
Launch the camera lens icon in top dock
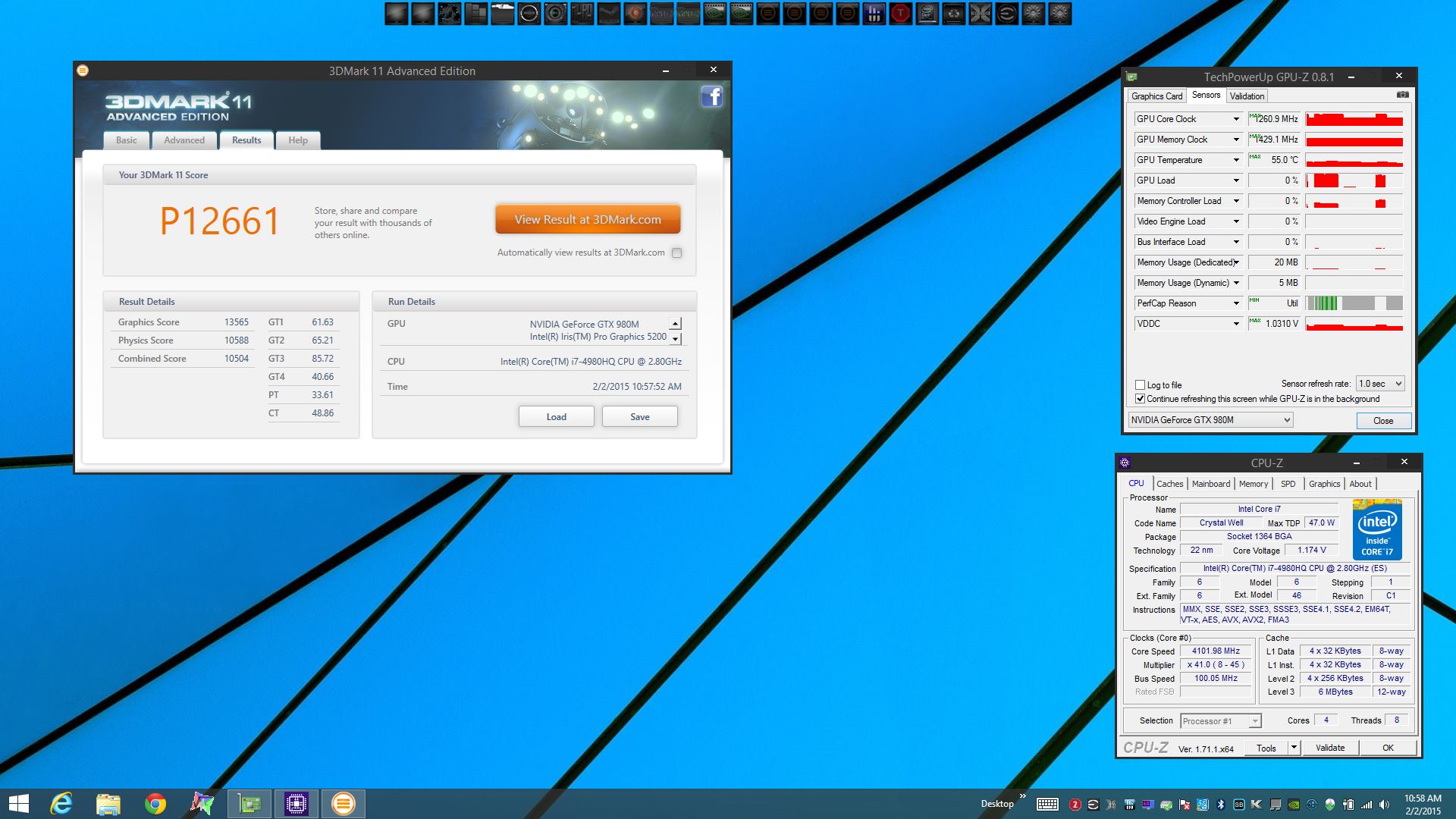click(x=555, y=13)
